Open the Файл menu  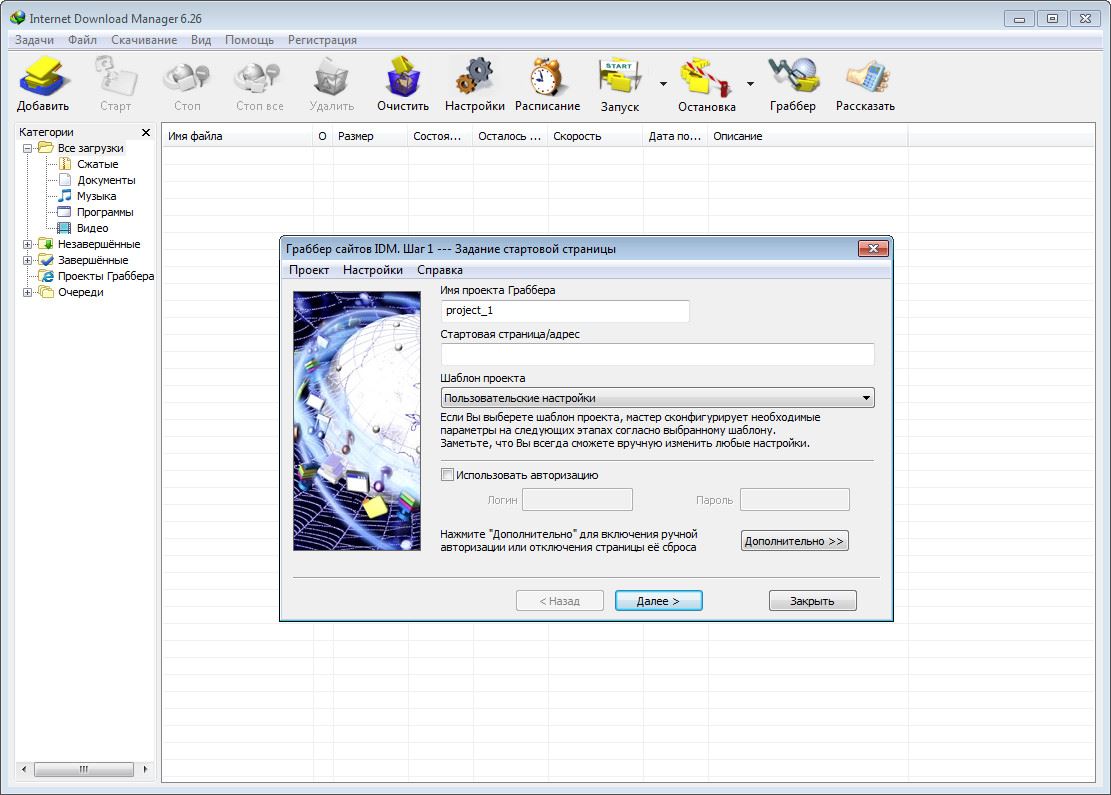coord(82,40)
